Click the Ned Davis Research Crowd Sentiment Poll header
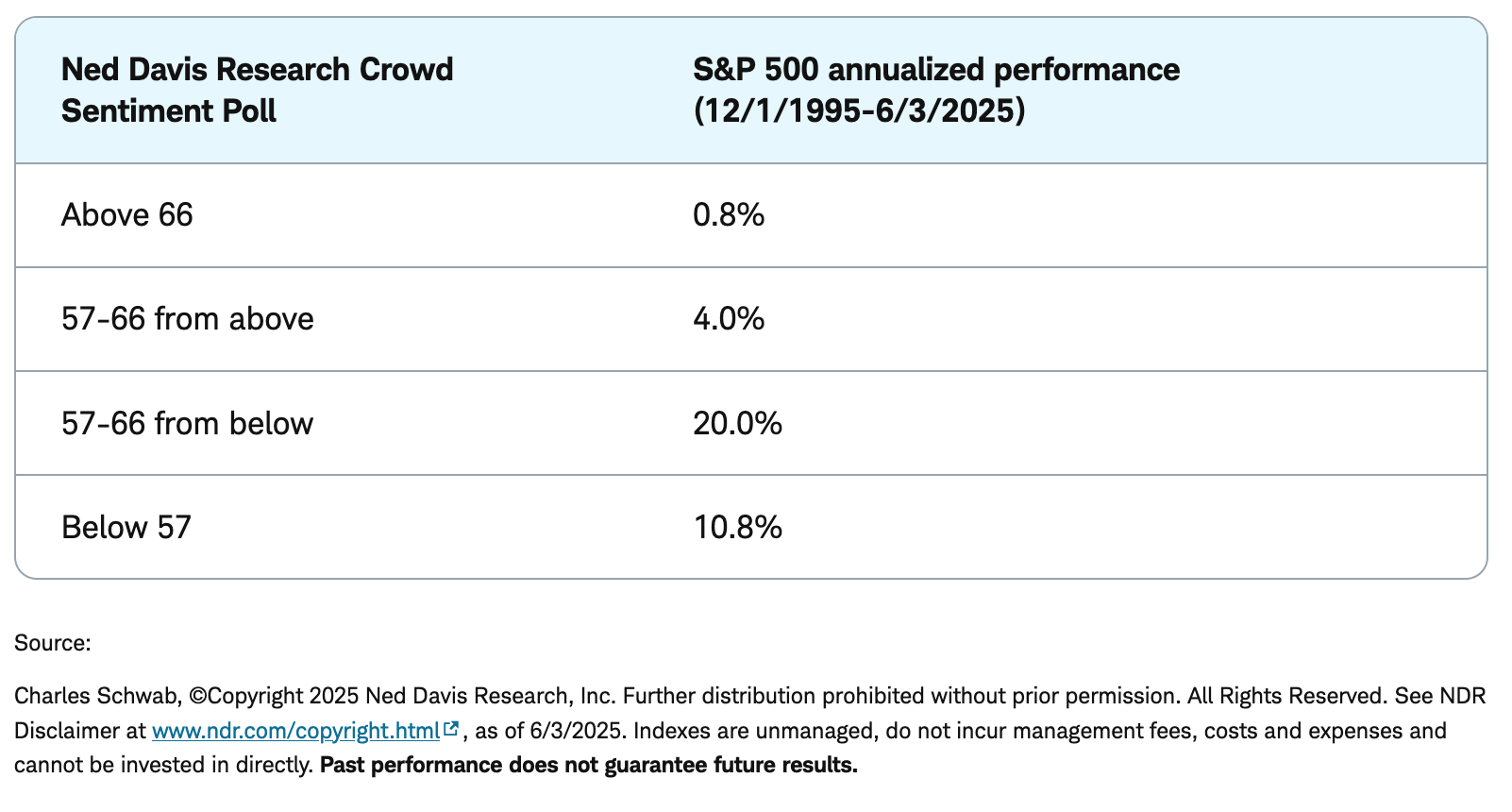1512x812 pixels. pos(257,90)
